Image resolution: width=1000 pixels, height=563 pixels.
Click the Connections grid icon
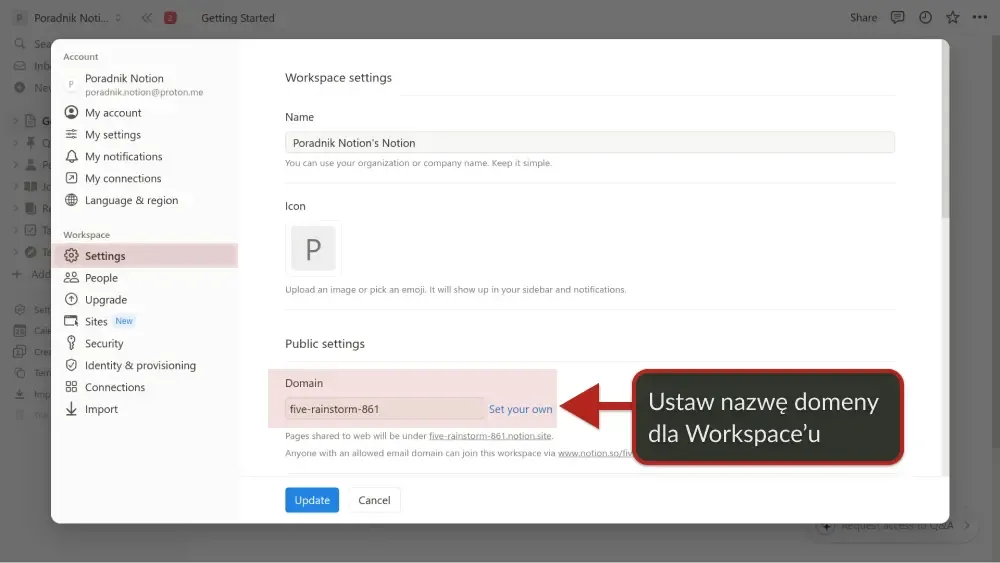(x=71, y=387)
